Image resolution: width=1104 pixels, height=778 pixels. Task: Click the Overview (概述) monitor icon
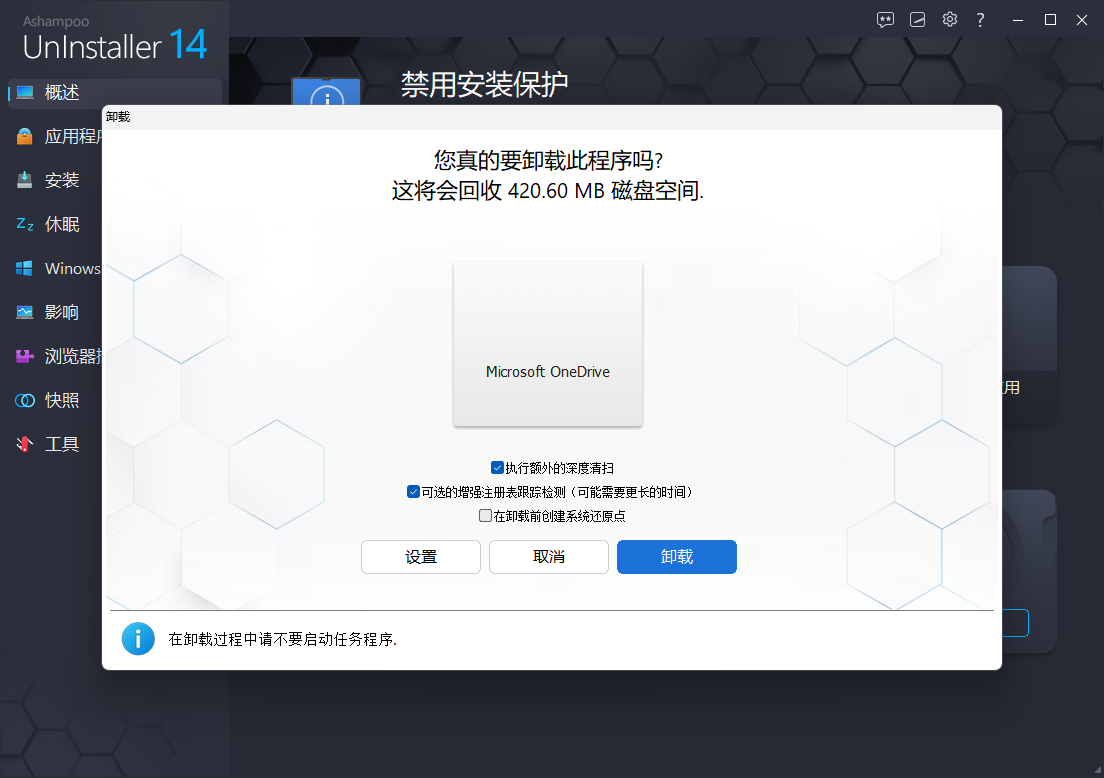(25, 93)
